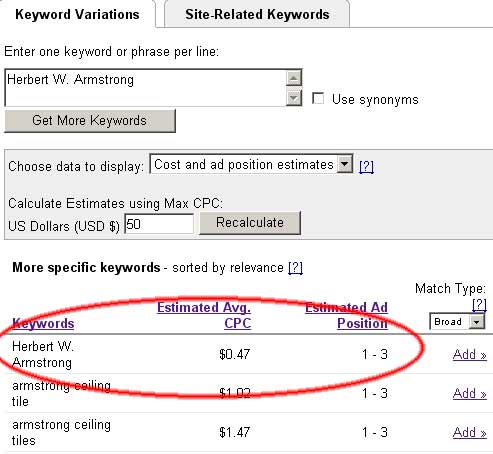493x454 pixels.
Task: Add the Herbert W. Armstrong keyword
Action: (470, 354)
